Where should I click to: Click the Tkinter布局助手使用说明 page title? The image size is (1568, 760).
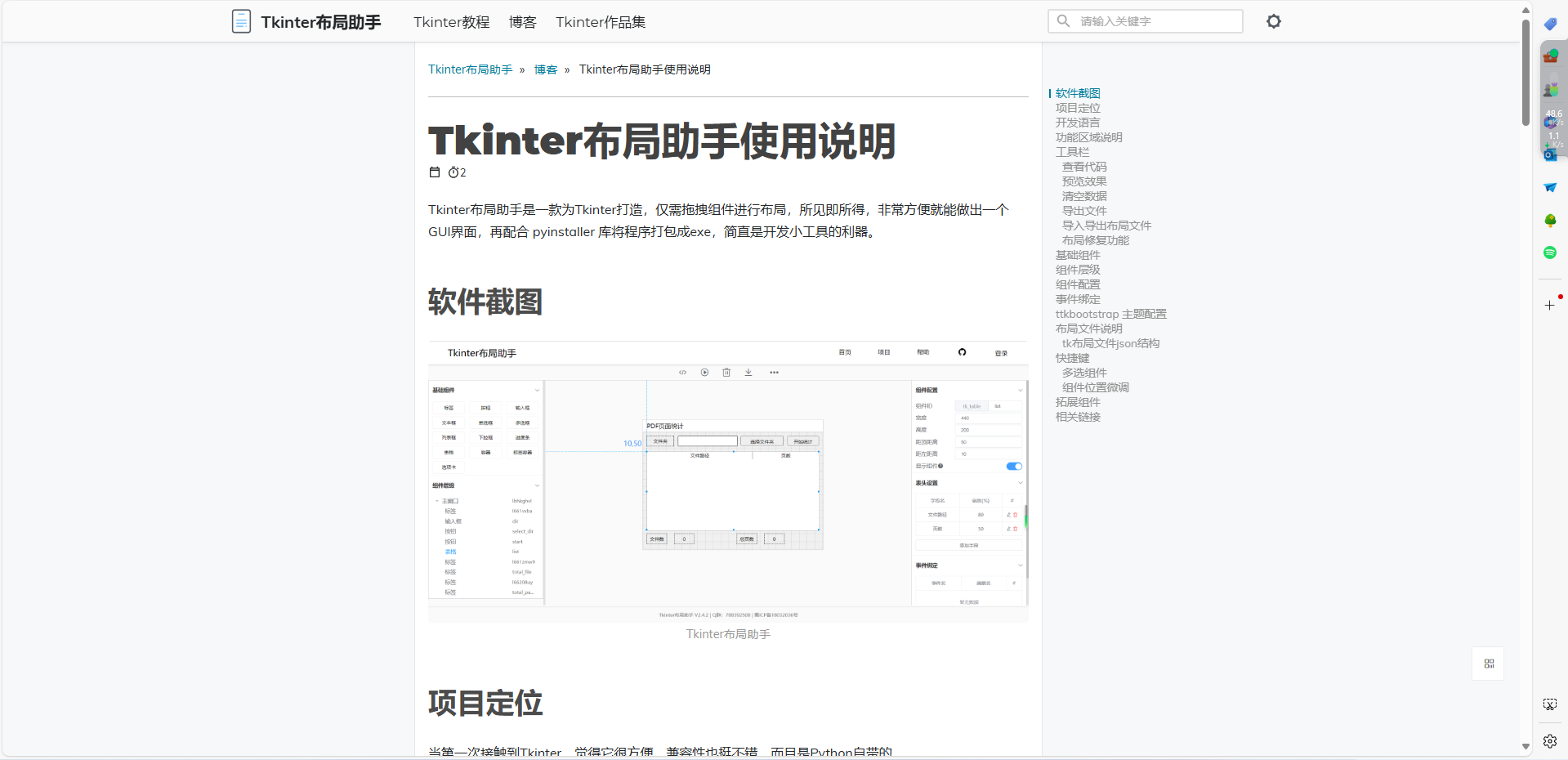662,141
